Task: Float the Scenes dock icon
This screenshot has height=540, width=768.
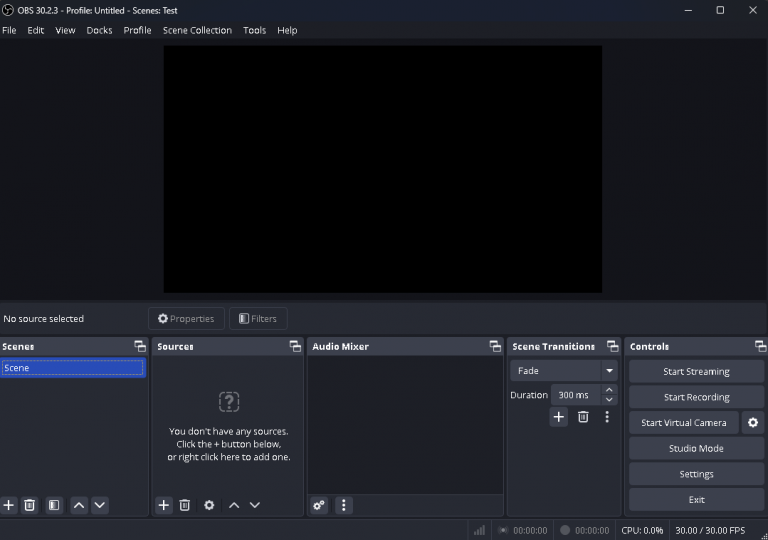Action: [140, 346]
